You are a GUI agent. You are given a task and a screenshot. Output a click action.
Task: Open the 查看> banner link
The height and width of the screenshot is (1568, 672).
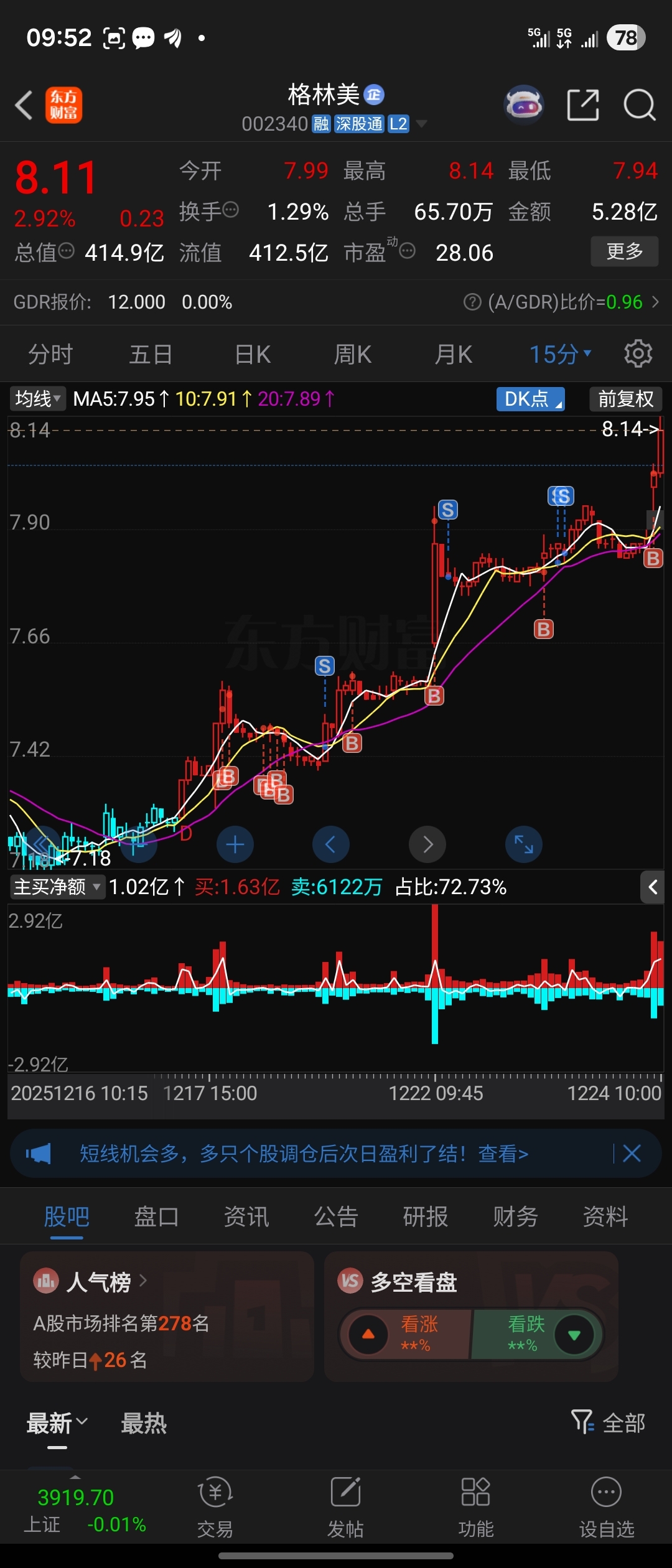[503, 1154]
